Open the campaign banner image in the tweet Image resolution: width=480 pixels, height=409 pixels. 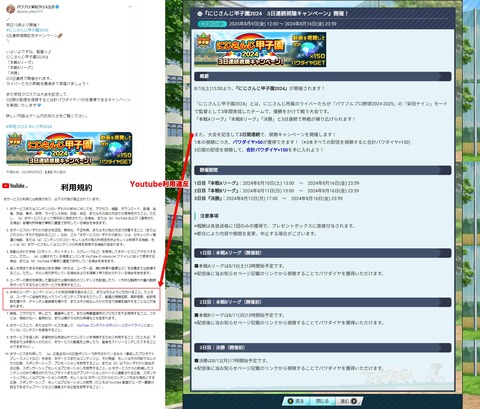(69, 149)
